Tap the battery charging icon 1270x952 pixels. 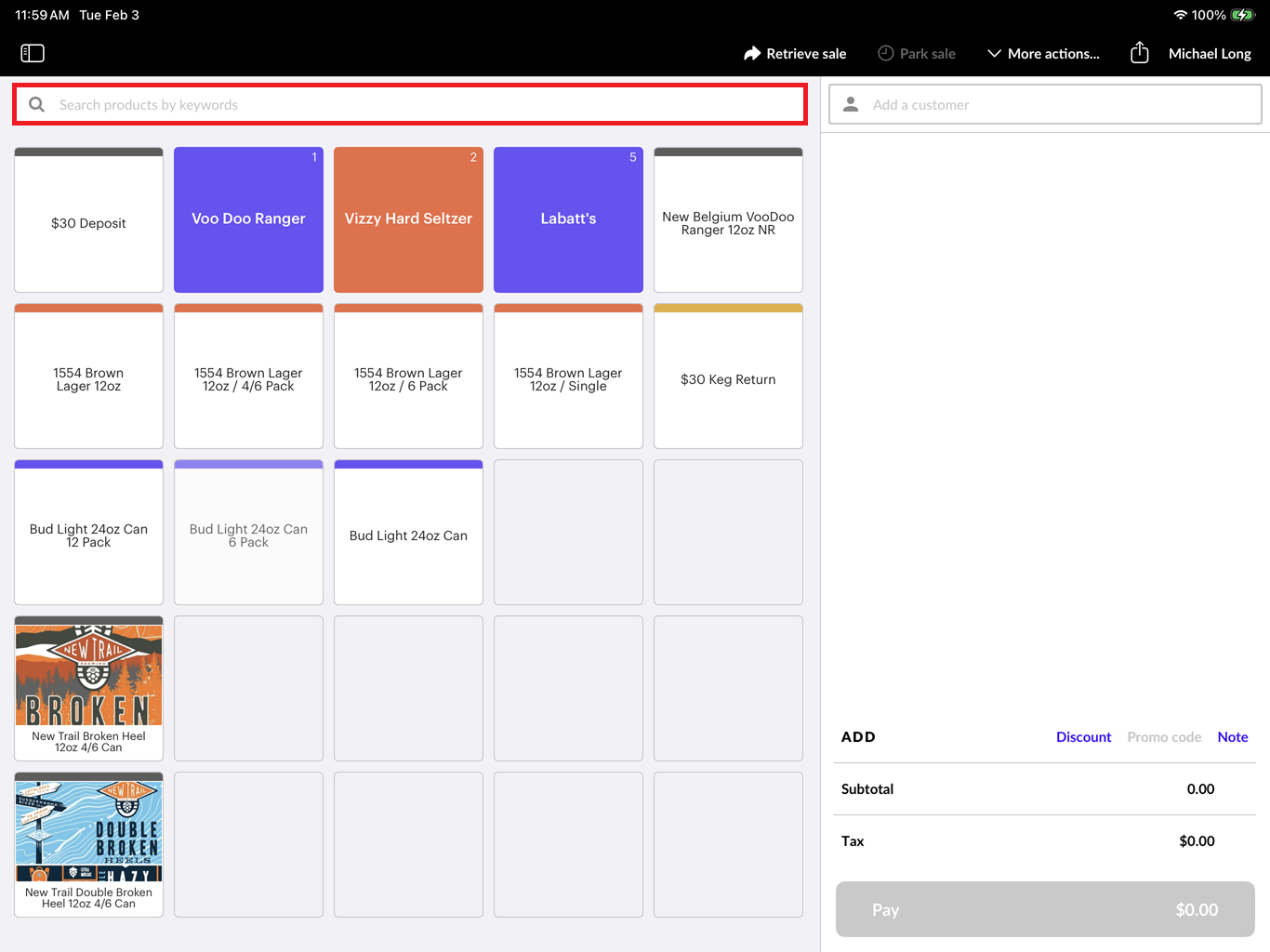tap(1243, 15)
